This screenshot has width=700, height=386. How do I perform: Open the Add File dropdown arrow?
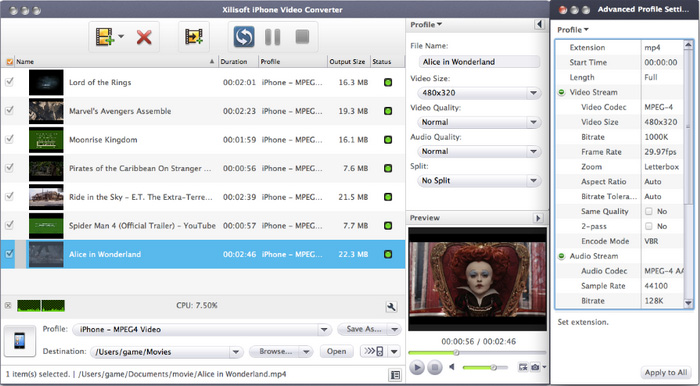(121, 37)
